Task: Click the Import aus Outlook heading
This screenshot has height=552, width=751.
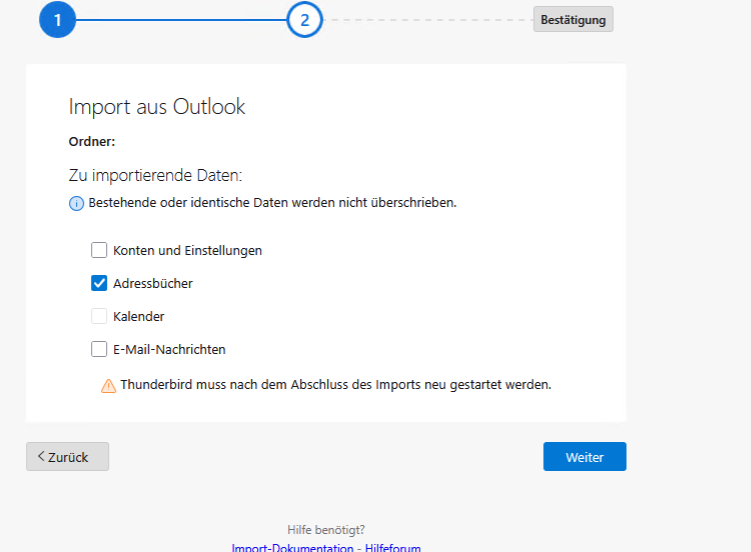Action: pos(156,106)
